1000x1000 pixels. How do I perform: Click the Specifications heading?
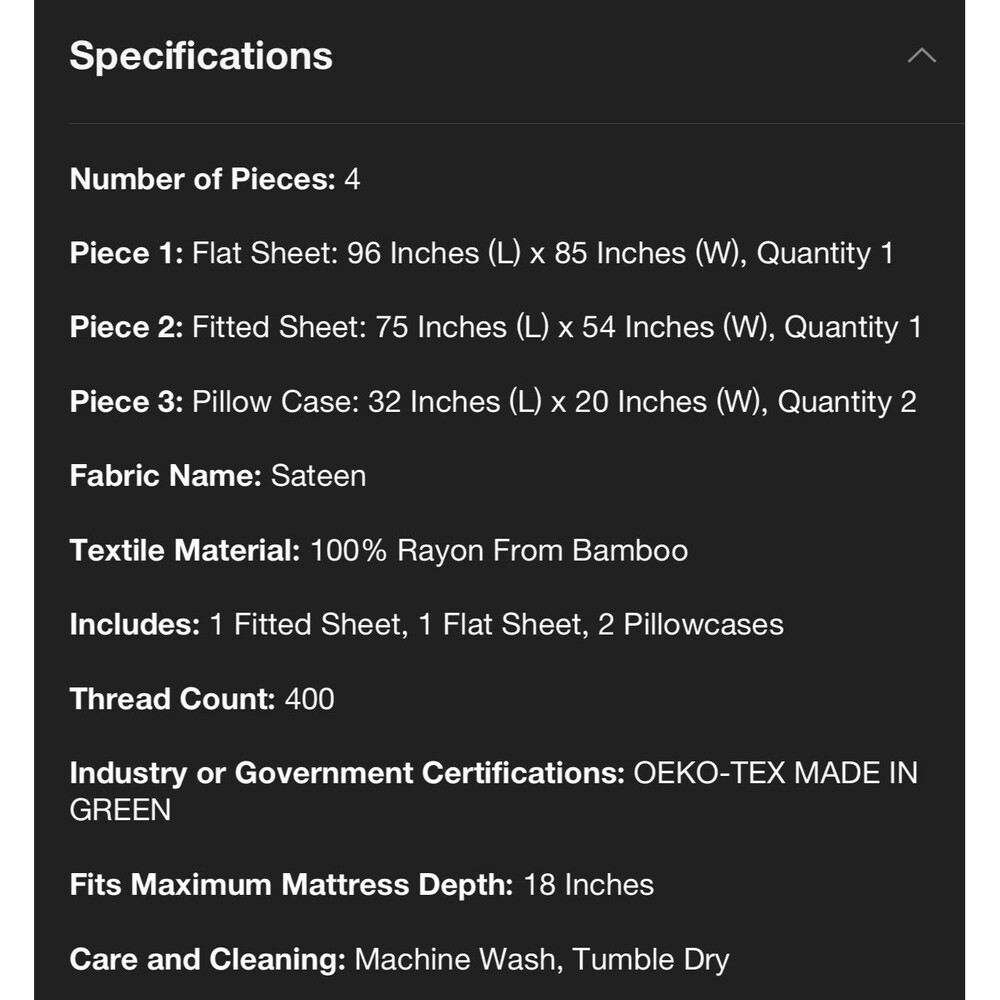(201, 55)
